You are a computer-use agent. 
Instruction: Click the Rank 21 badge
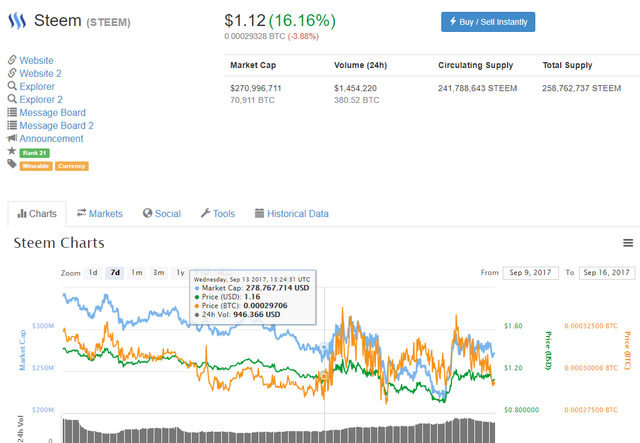35,153
